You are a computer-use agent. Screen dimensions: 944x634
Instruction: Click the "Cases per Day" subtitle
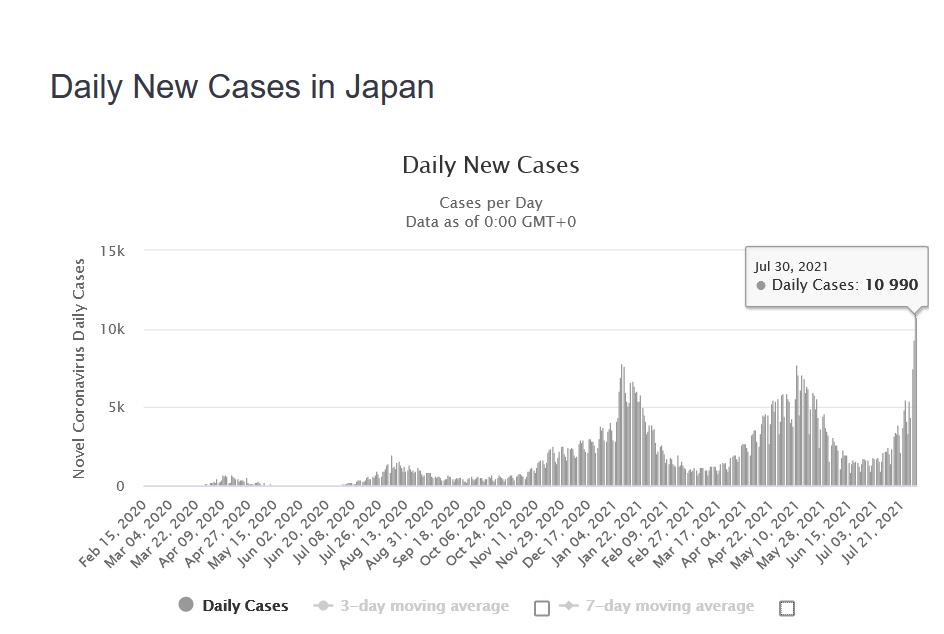coord(490,203)
